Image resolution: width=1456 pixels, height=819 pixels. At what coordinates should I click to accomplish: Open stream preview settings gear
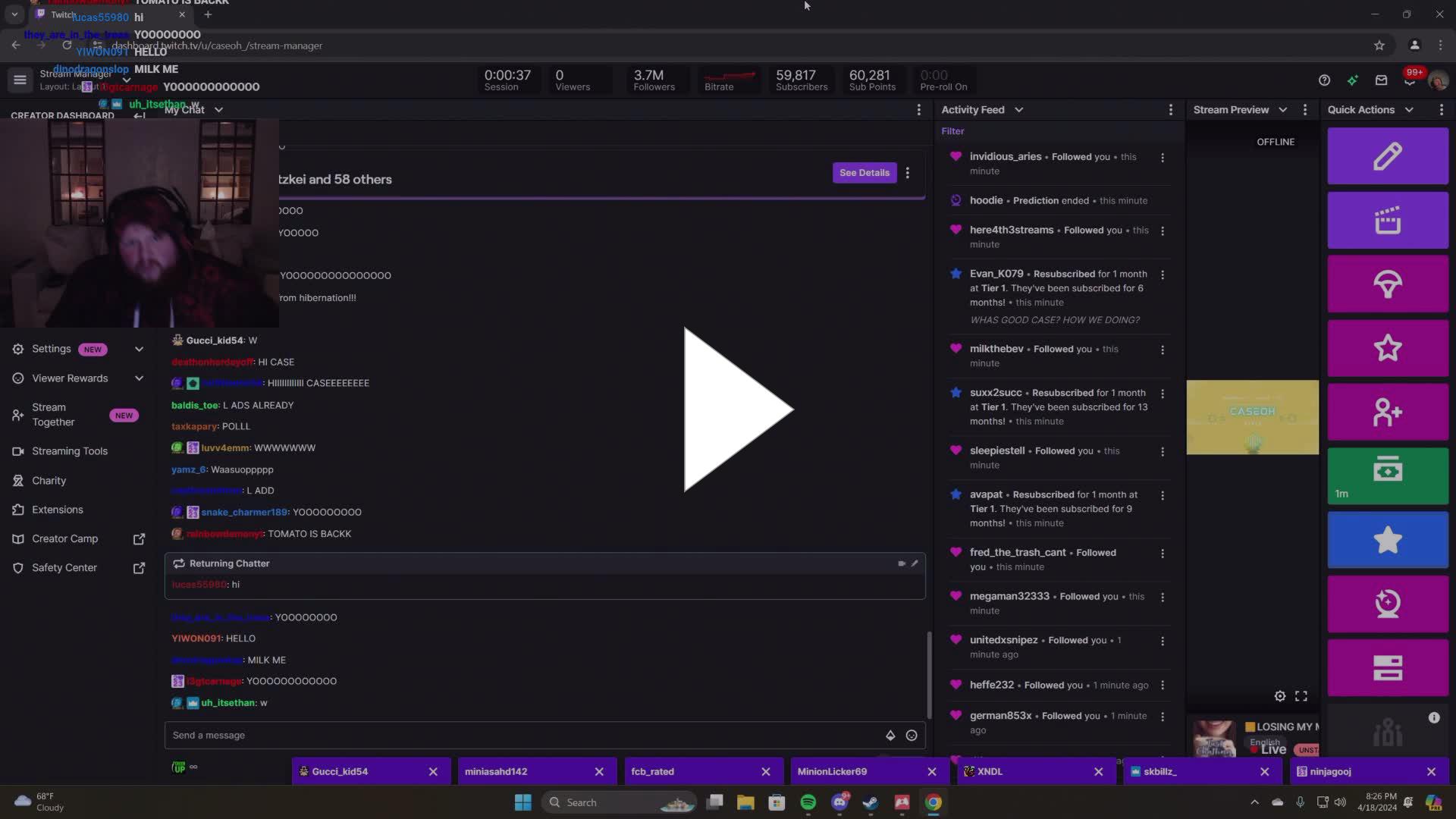point(1281,695)
